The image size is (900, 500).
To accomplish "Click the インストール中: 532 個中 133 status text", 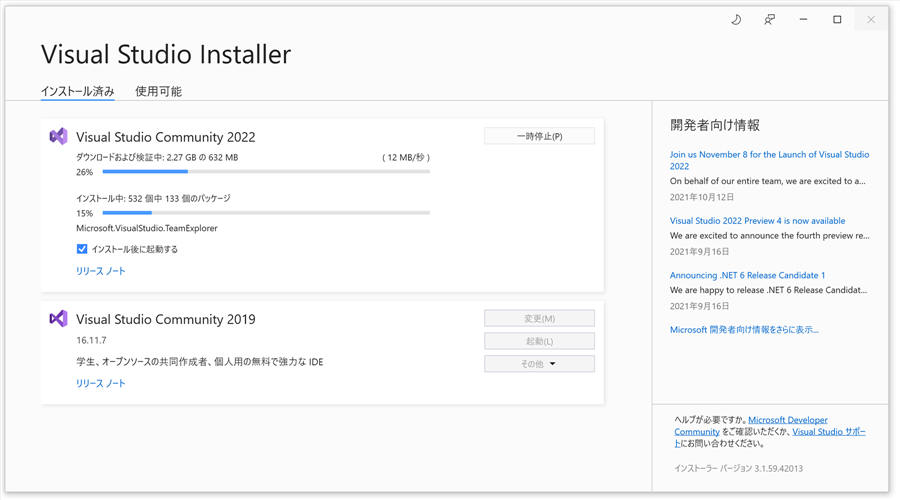I will click(x=153, y=199).
